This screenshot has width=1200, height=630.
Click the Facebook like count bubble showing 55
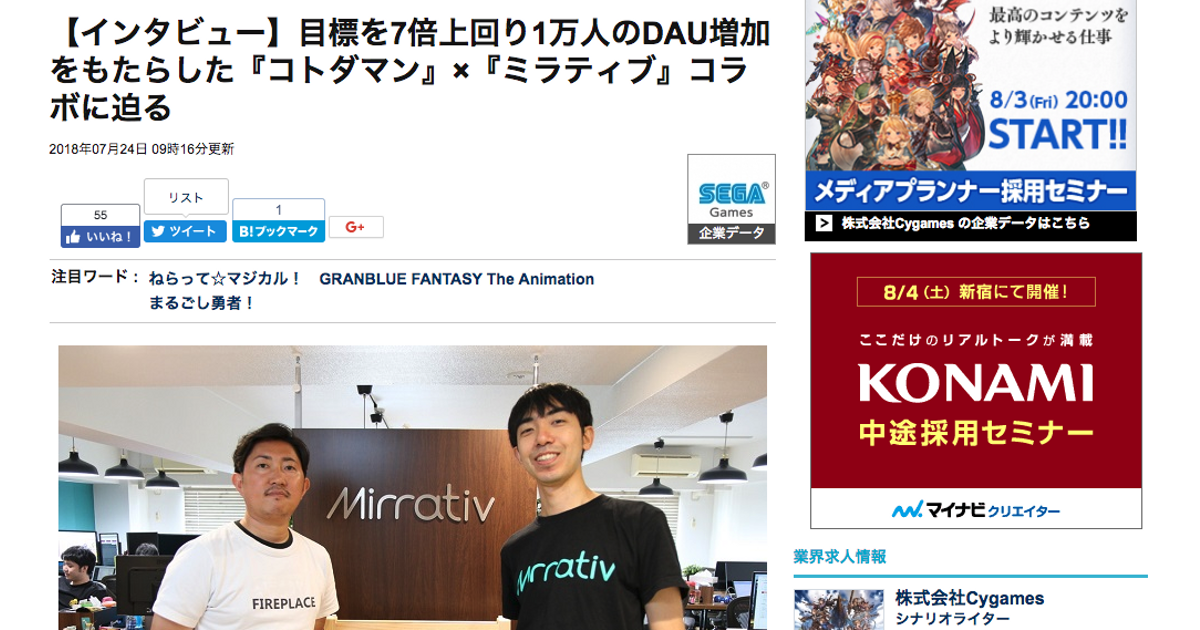point(100,214)
